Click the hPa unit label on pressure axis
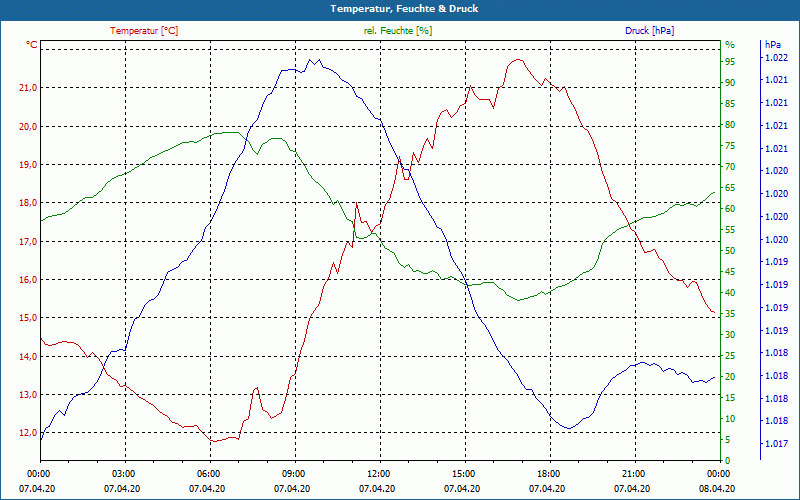The image size is (800, 500). [772, 45]
